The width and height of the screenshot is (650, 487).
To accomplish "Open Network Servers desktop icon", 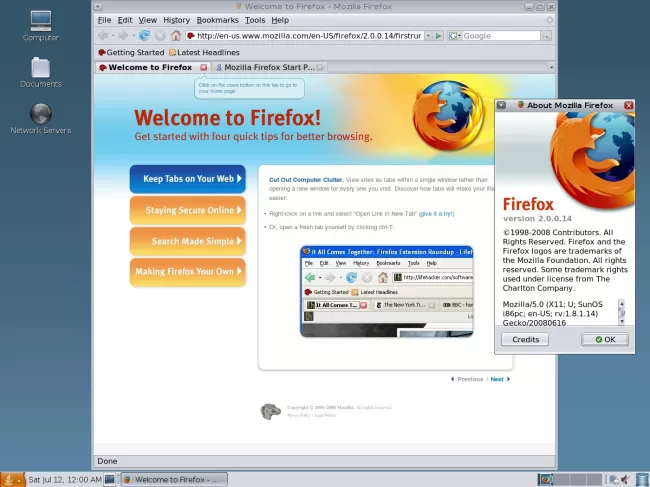I will tap(41, 119).
